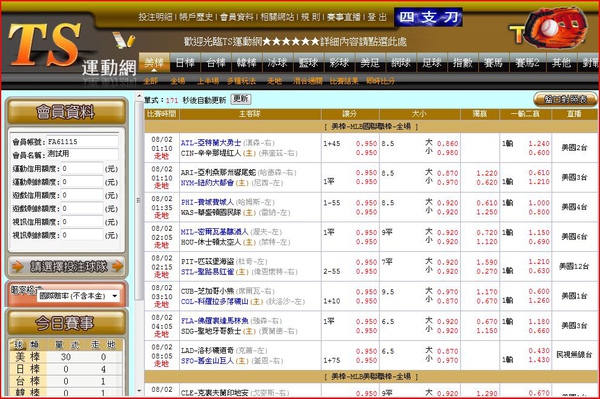Screen dimensions: 600x399
Task: Click the ATL-亞特蘭大勇士 team name
Action: [x=211, y=143]
